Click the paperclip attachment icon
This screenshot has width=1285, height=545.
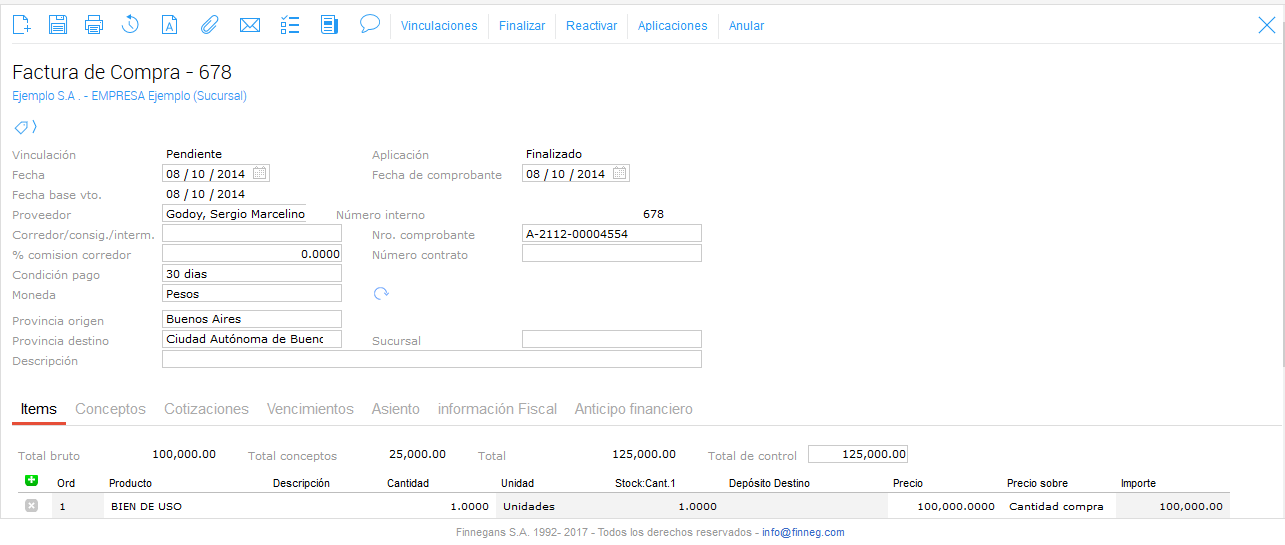click(209, 25)
